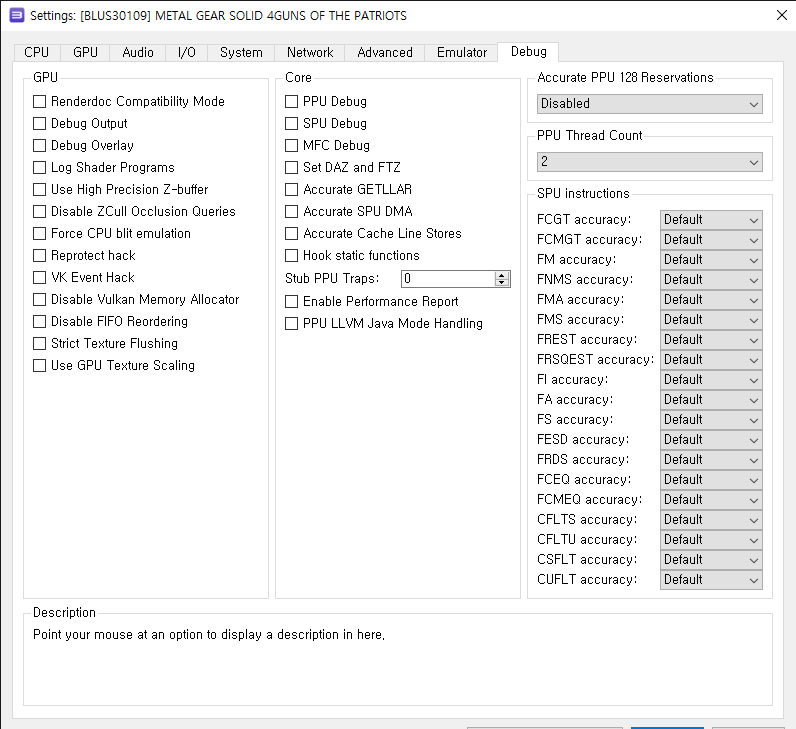796x729 pixels.
Task: Open the GPU tab
Action: pos(85,53)
